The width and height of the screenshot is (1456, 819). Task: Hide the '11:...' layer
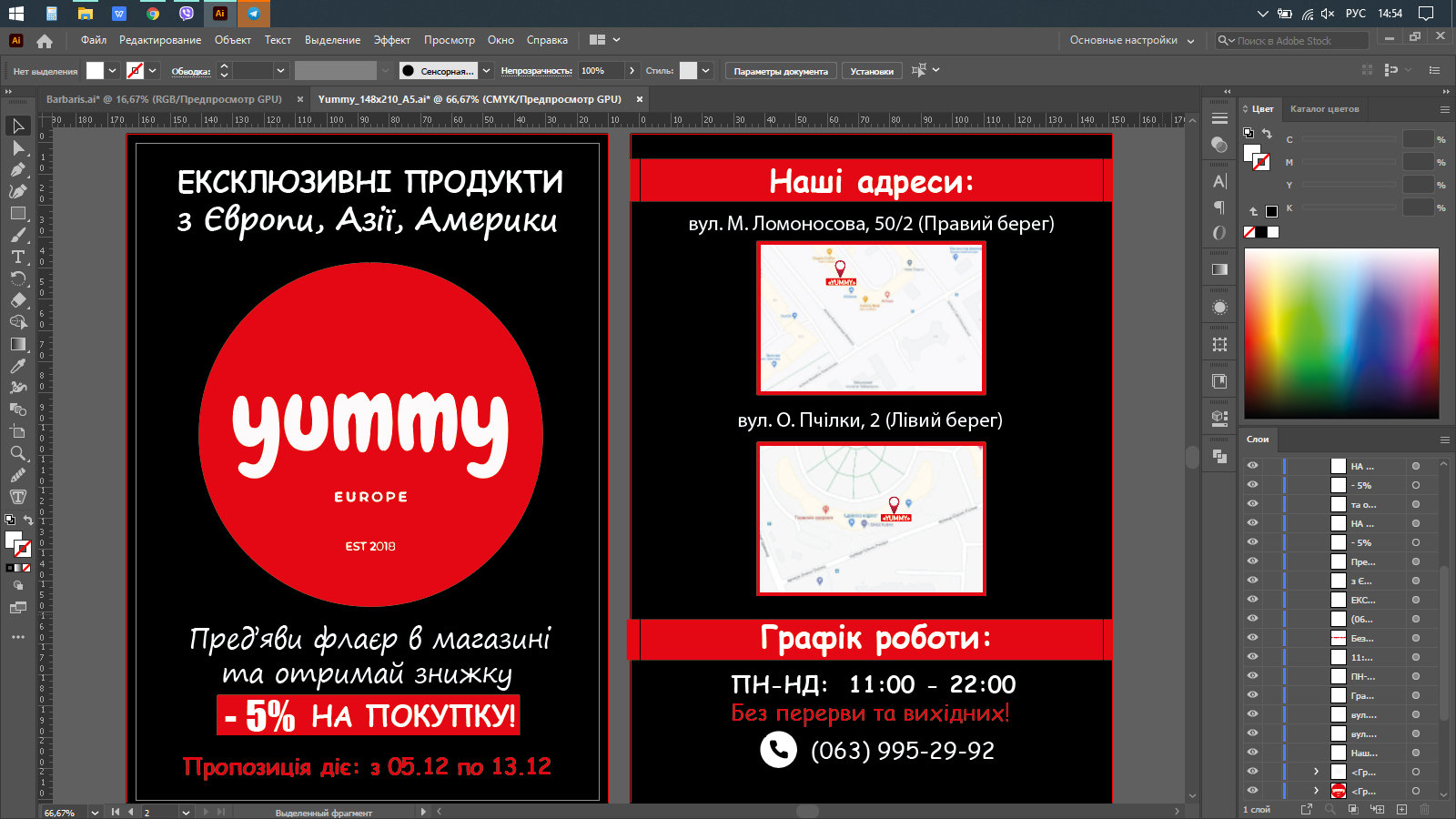click(x=1253, y=657)
